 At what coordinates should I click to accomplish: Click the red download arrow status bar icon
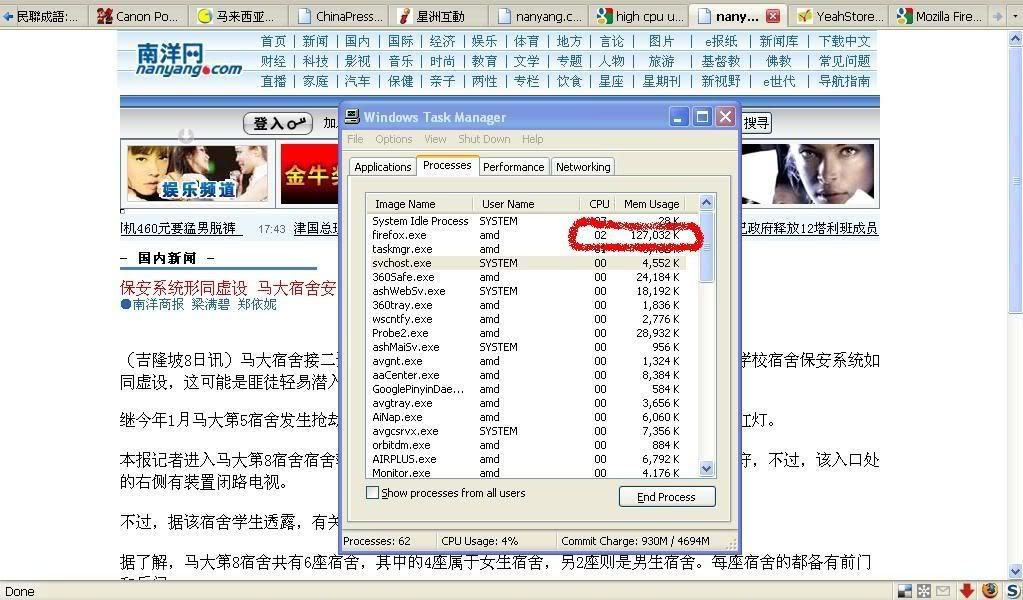pyautogui.click(x=966, y=591)
